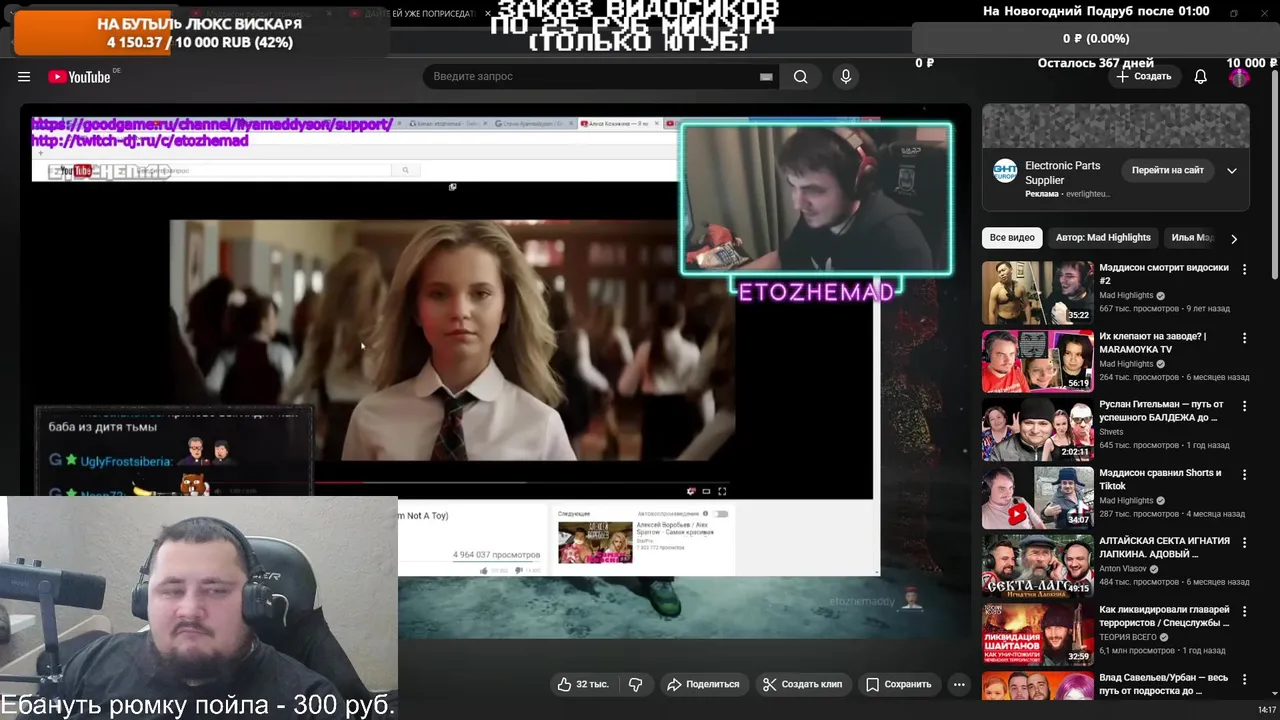The image size is (1280, 720).
Task: Open the ТЕОРИЯ ВСЕГО channel name
Action: click(x=1128, y=637)
